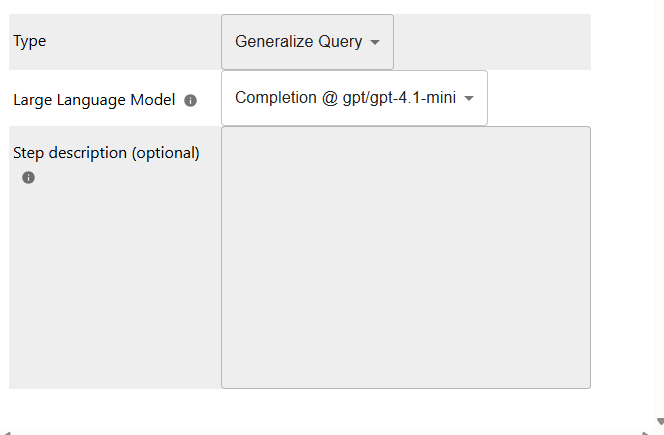Click the white space right of the model dropdown

(x=540, y=98)
